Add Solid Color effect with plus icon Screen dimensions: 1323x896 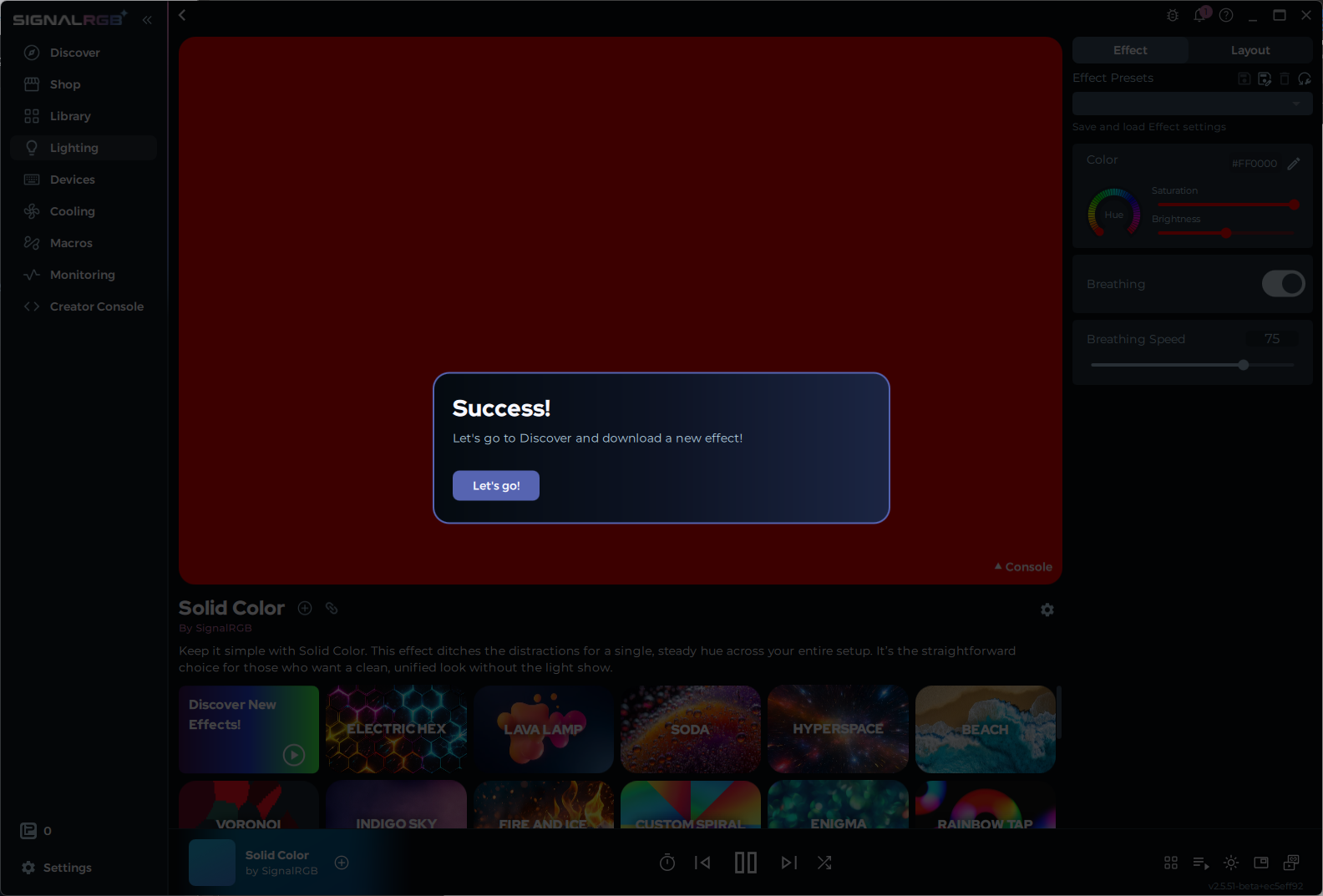[x=305, y=608]
